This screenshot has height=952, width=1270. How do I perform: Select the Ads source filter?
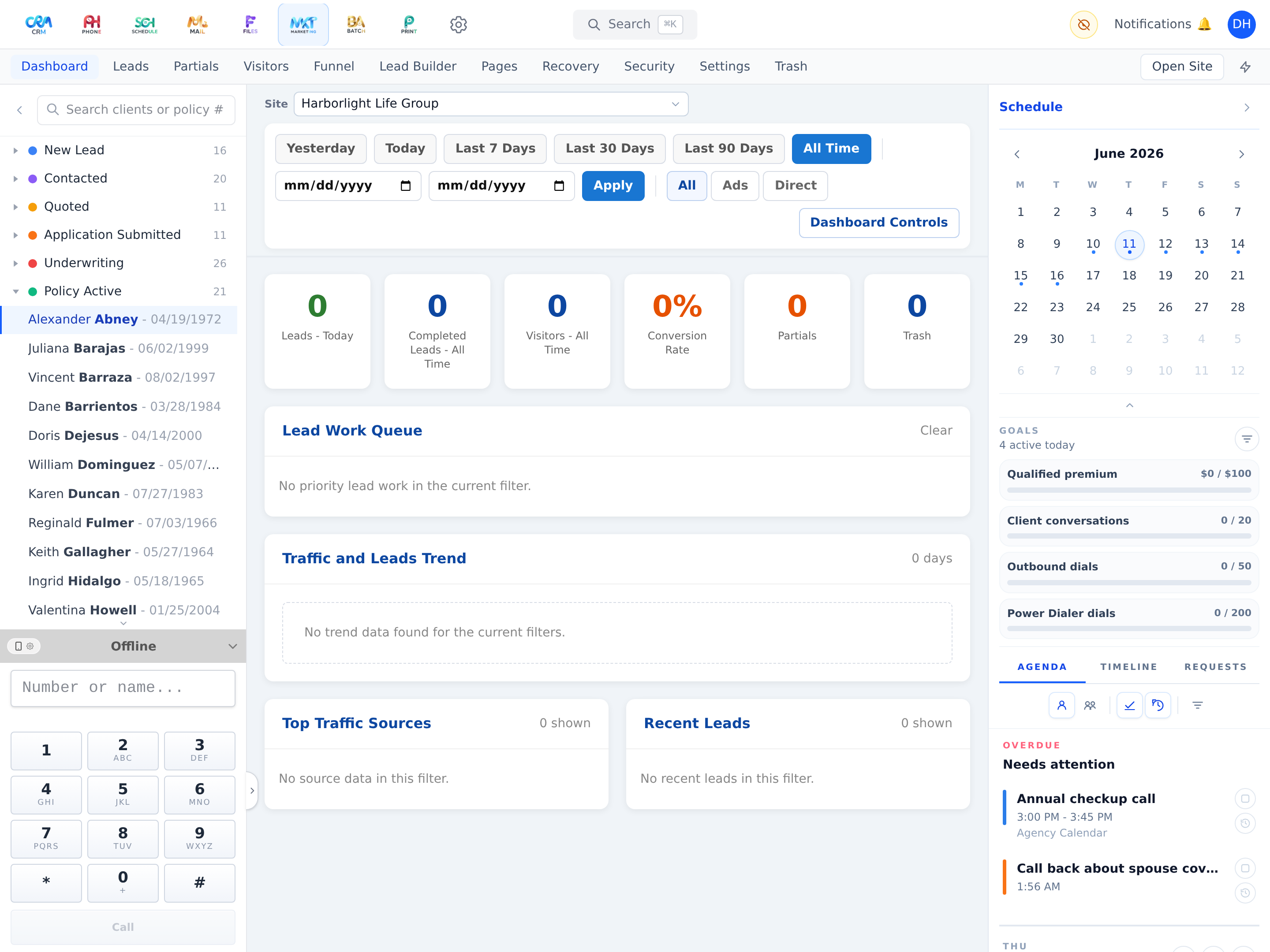tap(735, 186)
